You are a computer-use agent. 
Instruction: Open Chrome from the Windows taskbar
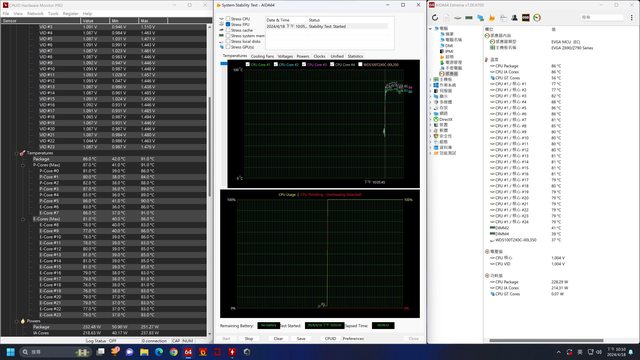coord(173,352)
